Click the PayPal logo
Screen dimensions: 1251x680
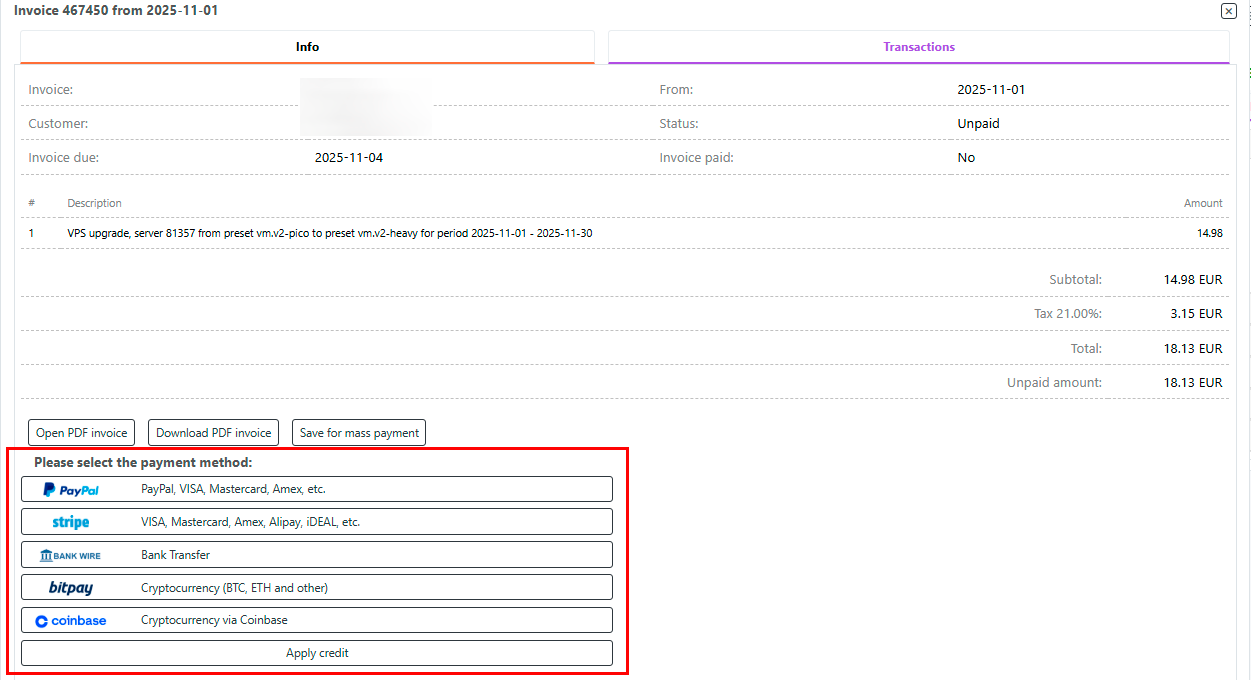coord(70,490)
